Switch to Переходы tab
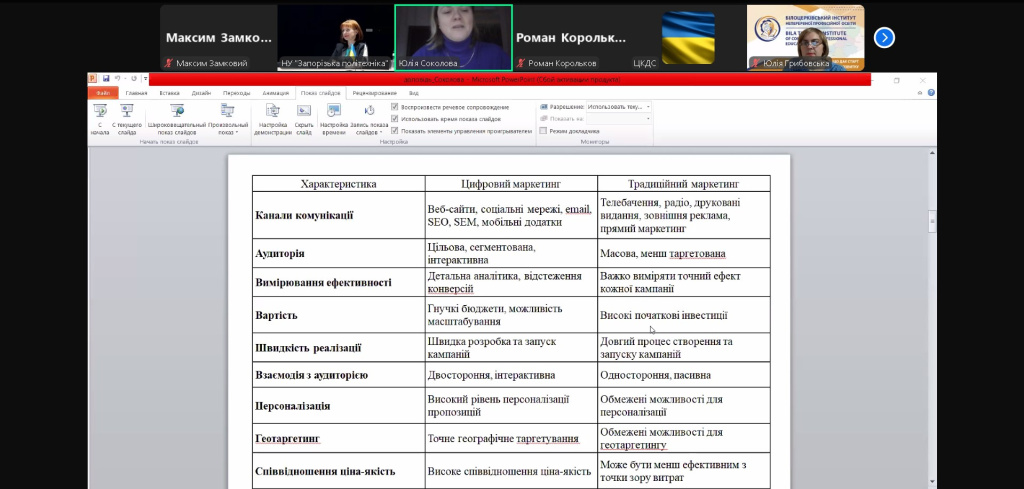Screen dimensions: 1024x489 (236, 93)
